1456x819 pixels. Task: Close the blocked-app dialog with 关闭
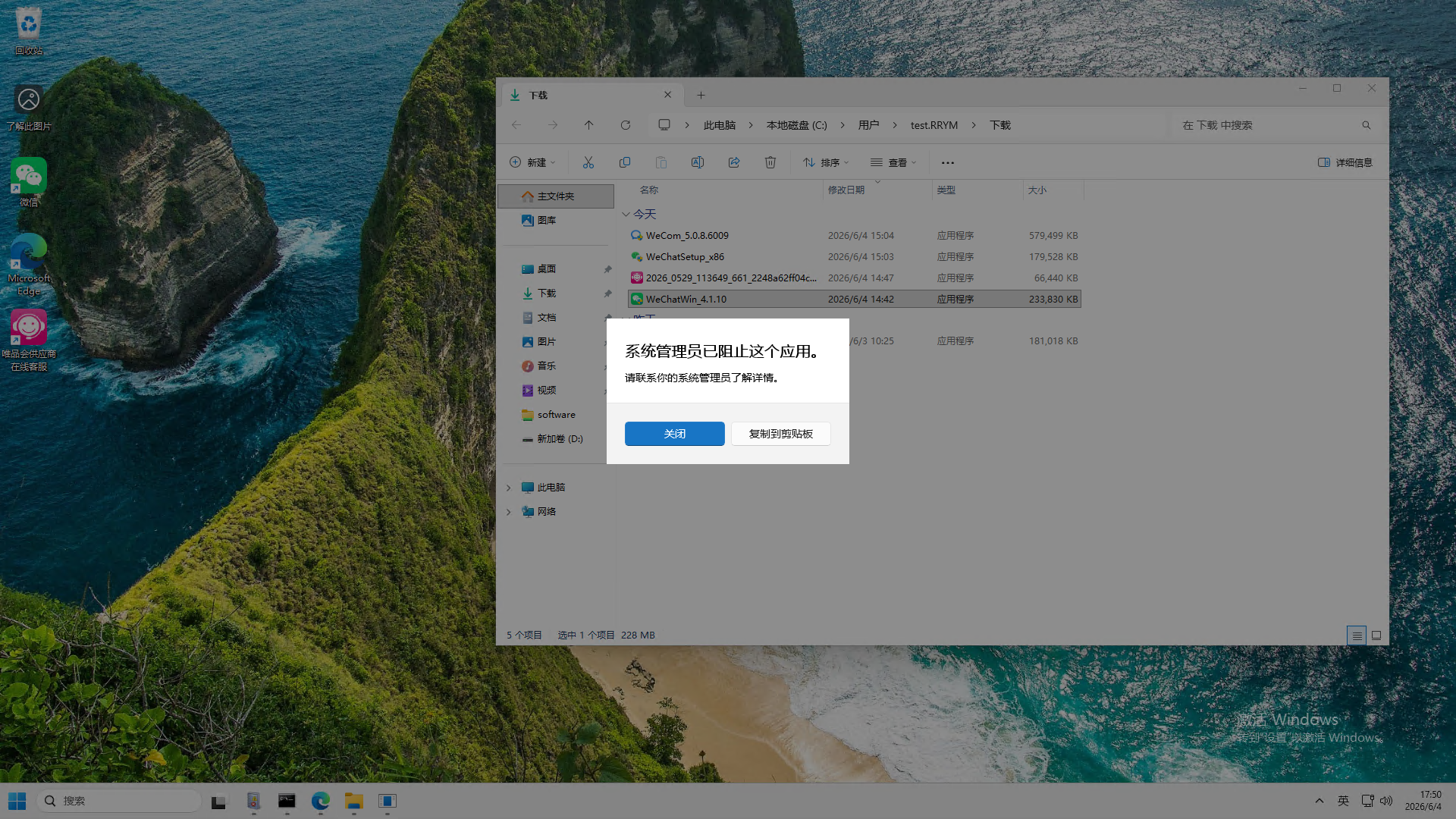coord(674,434)
